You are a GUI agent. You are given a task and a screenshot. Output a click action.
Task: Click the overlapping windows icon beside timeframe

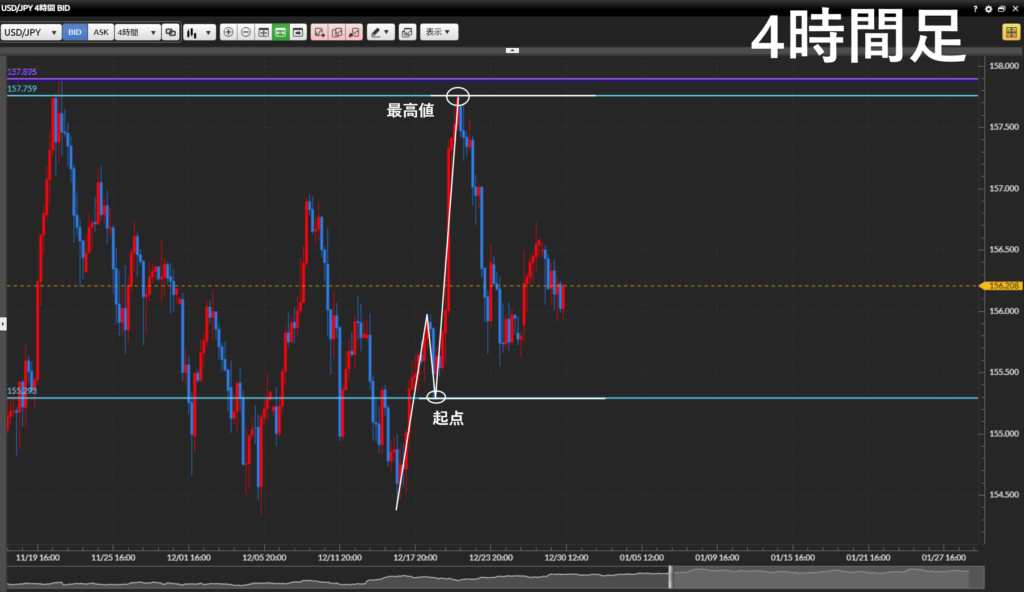[170, 32]
